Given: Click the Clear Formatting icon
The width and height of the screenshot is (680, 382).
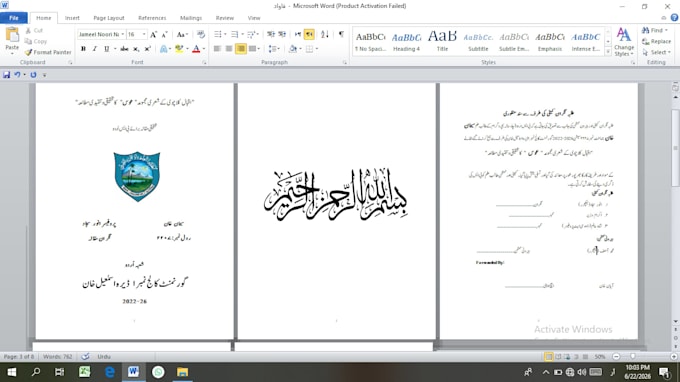Looking at the screenshot, I should tap(200, 34).
